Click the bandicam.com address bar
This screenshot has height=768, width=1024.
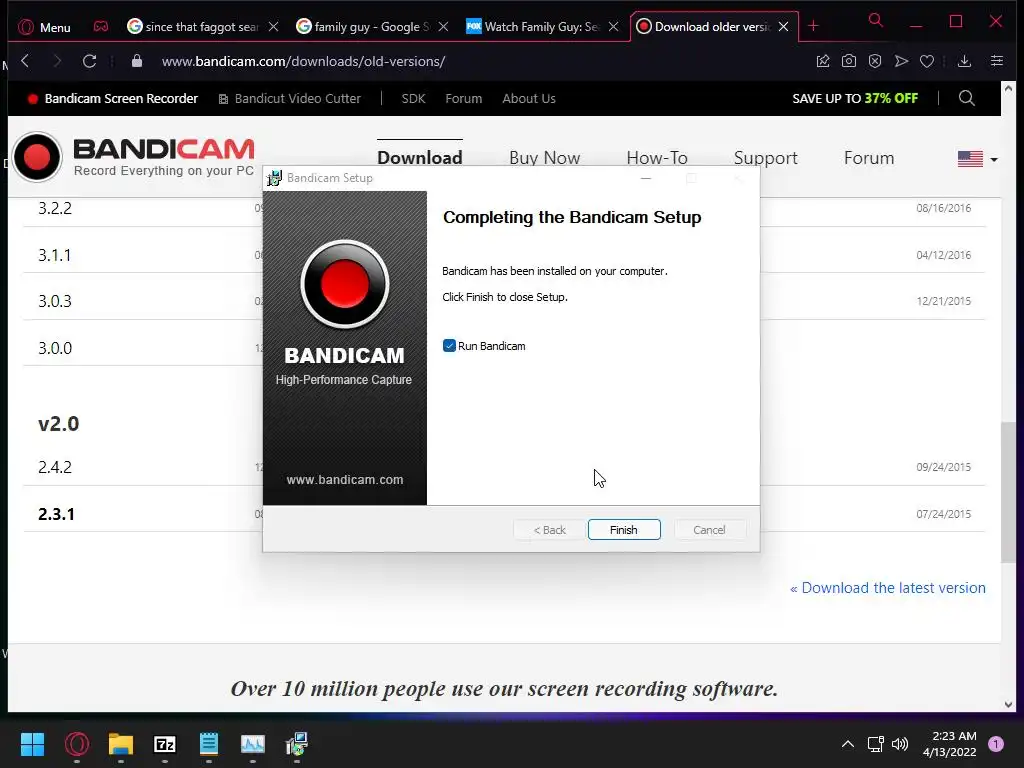pyautogui.click(x=304, y=61)
